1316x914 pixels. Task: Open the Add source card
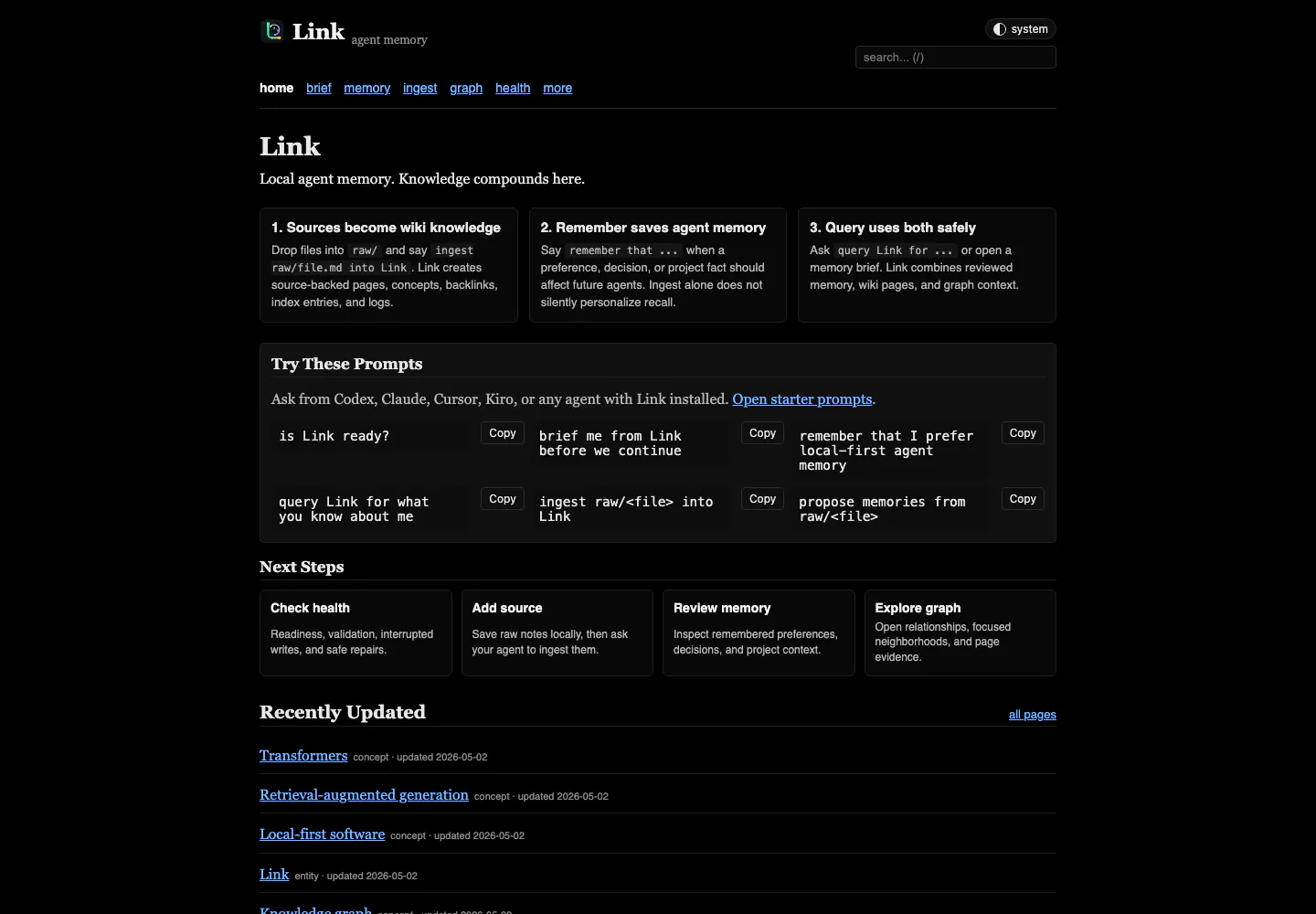557,632
